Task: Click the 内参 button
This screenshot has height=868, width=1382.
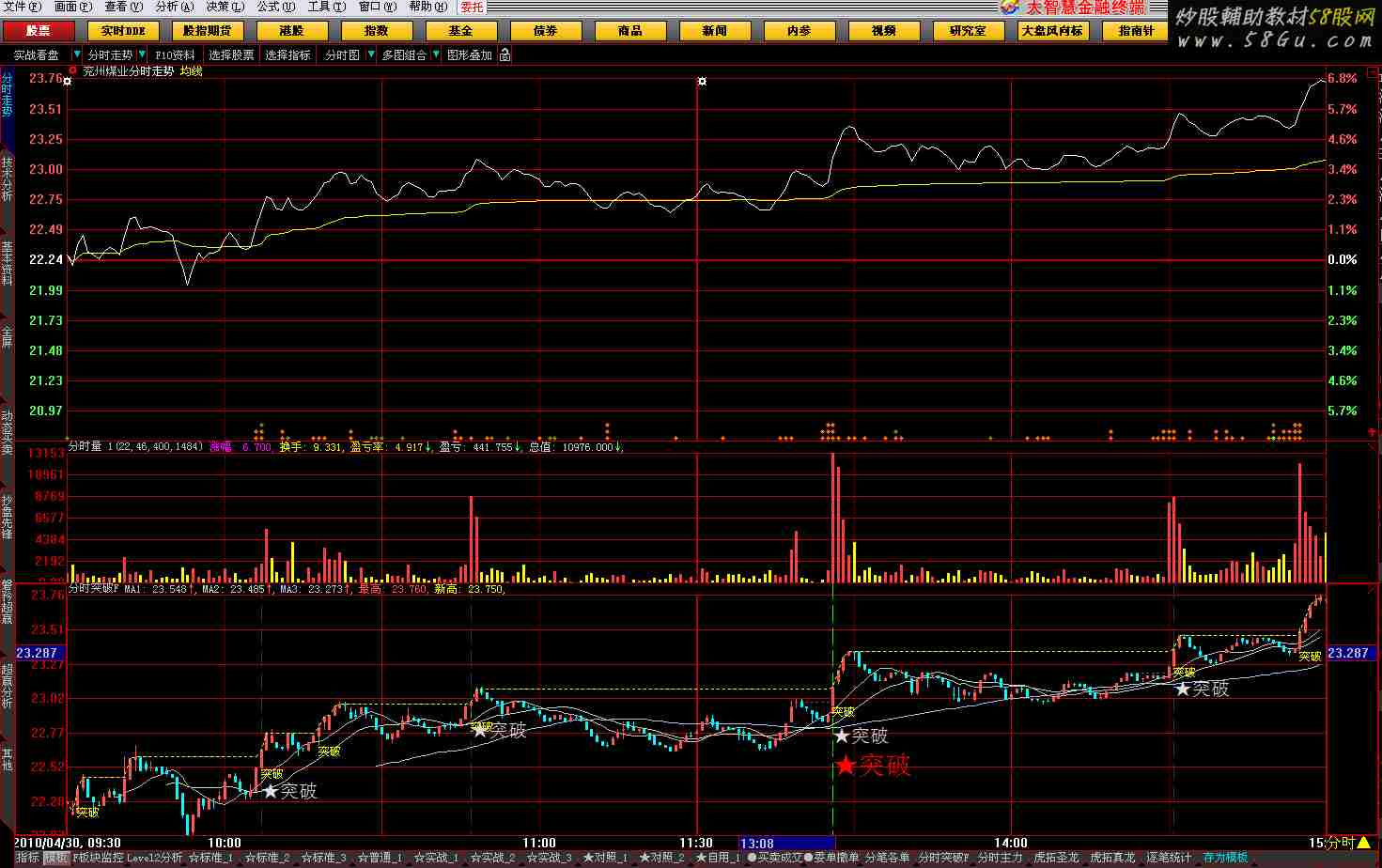Action: pyautogui.click(x=800, y=31)
